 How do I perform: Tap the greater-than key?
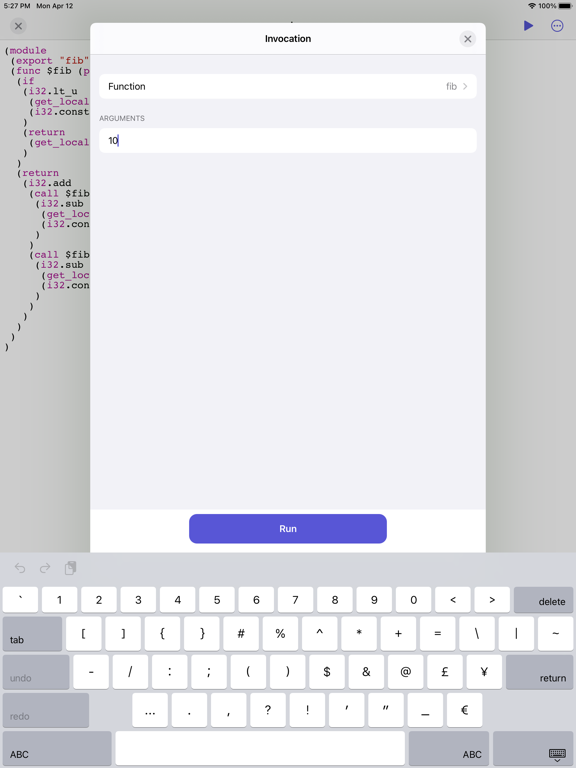click(x=492, y=600)
